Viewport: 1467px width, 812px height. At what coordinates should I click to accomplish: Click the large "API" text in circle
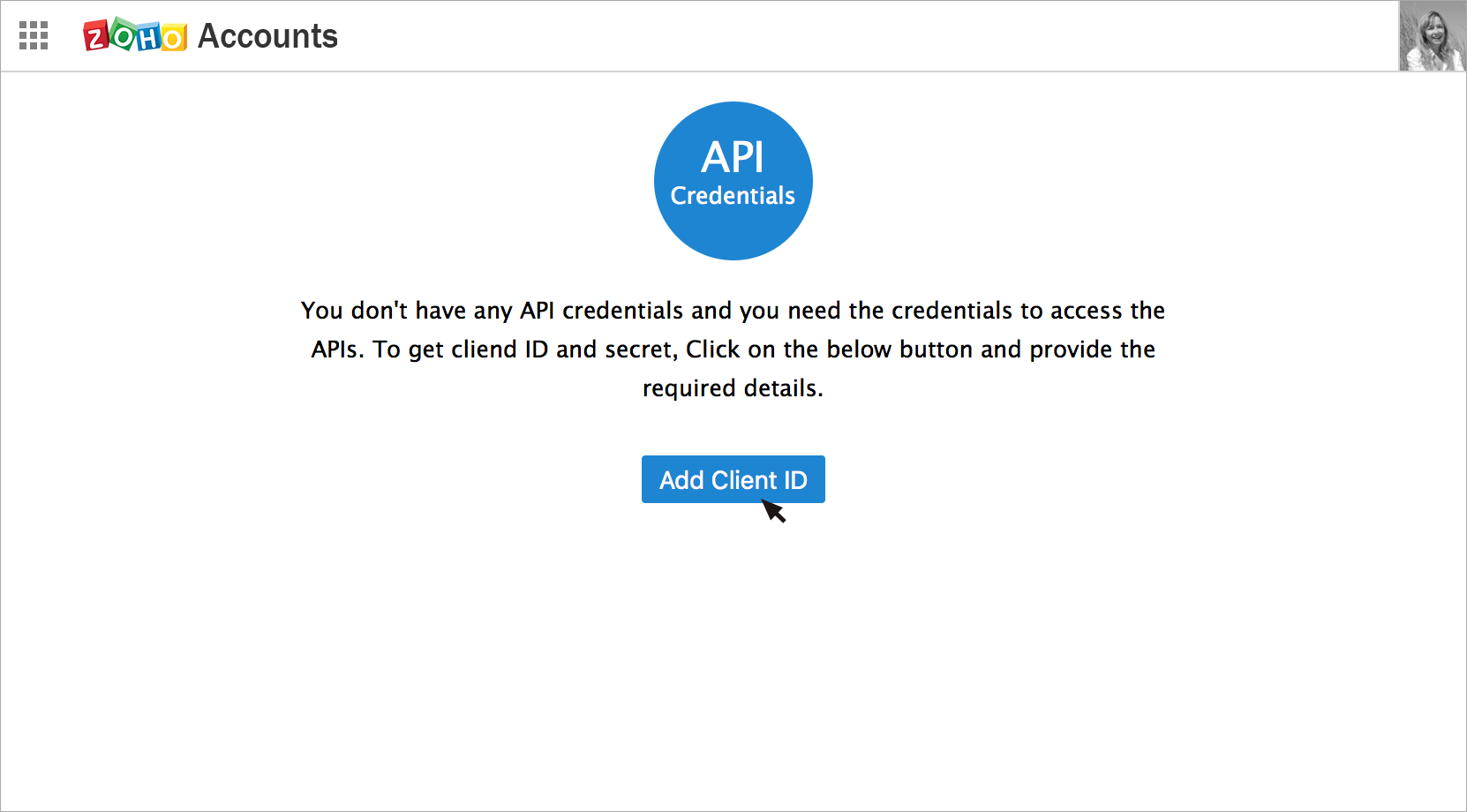click(x=733, y=158)
